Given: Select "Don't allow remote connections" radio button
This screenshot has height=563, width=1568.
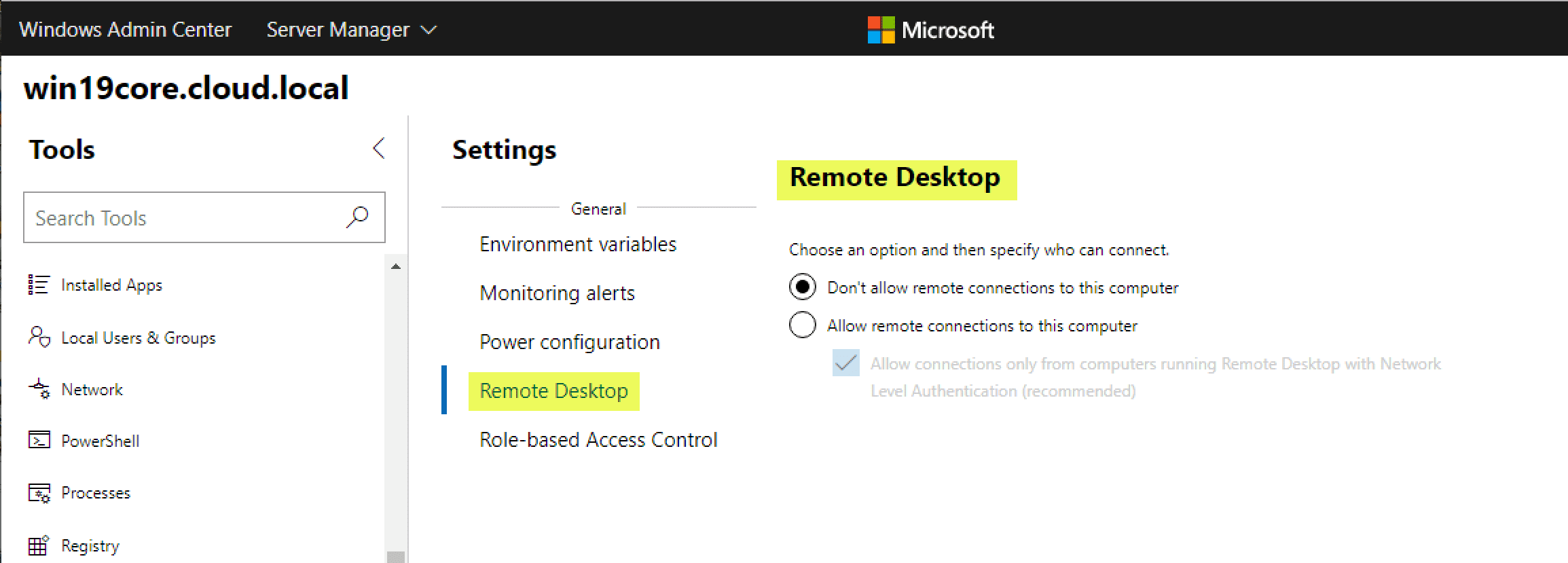Looking at the screenshot, I should coord(802,287).
